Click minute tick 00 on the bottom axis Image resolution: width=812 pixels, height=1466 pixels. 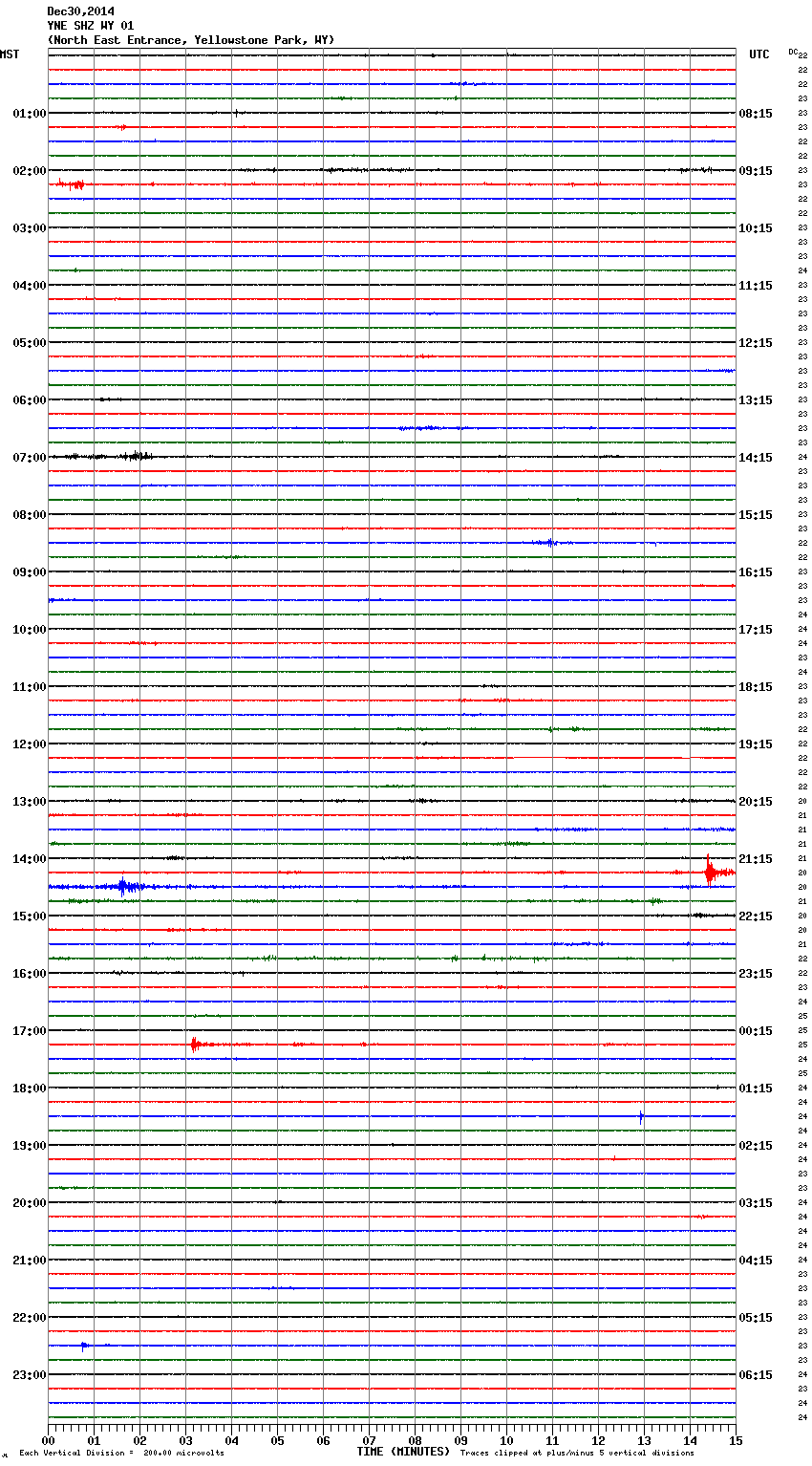pyautogui.click(x=49, y=1440)
